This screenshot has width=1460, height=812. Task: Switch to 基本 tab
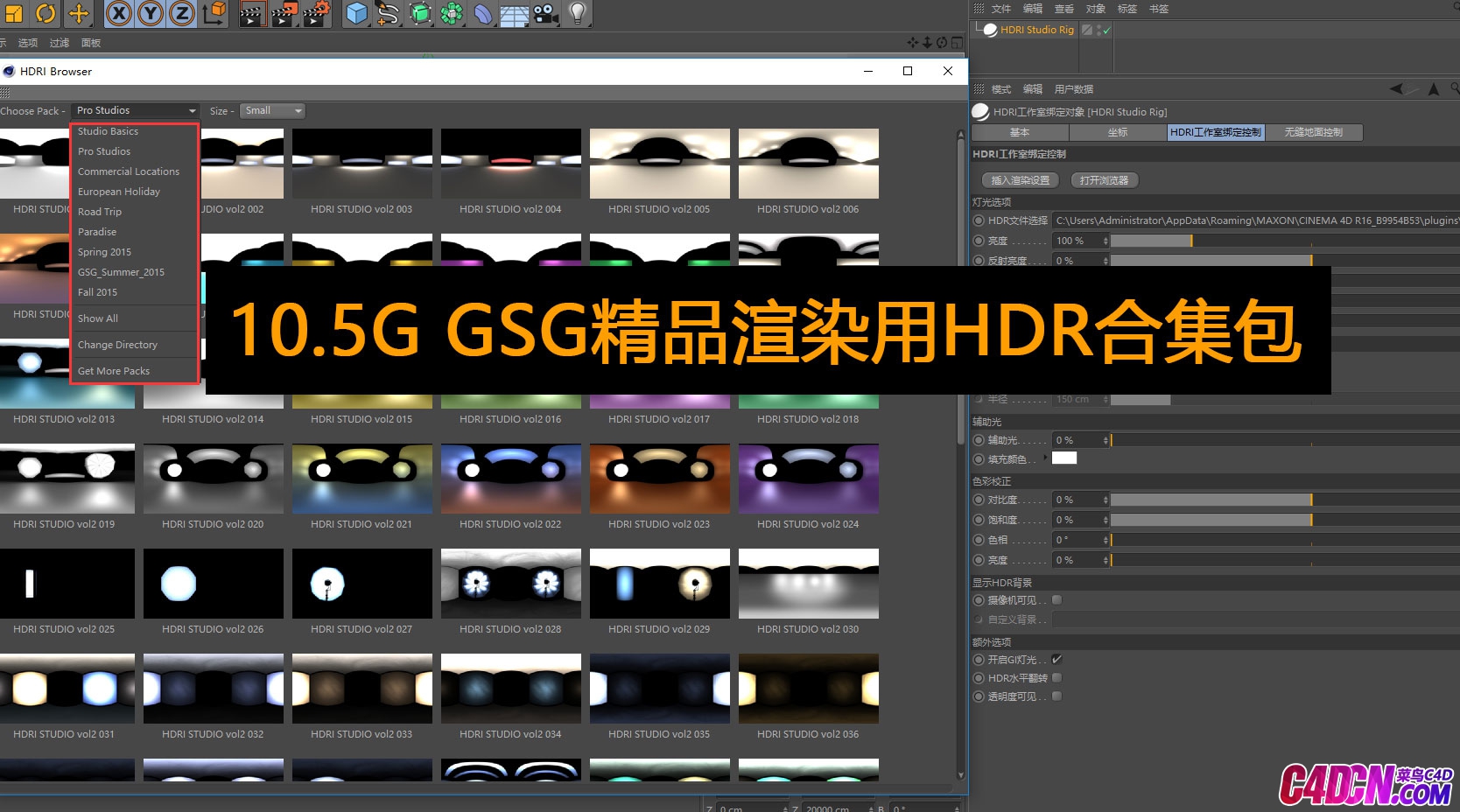coord(1020,132)
